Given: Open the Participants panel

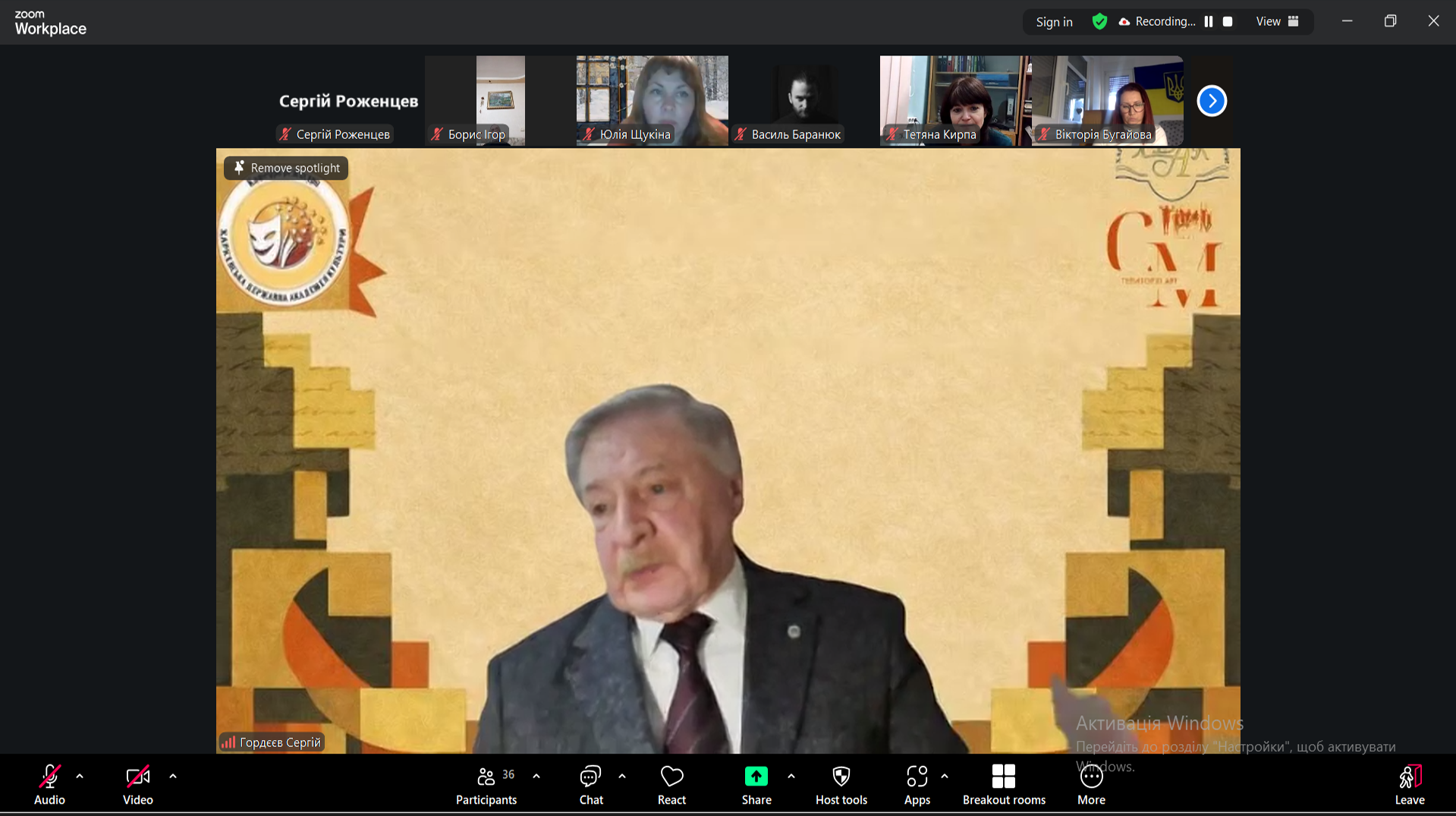Looking at the screenshot, I should [486, 785].
